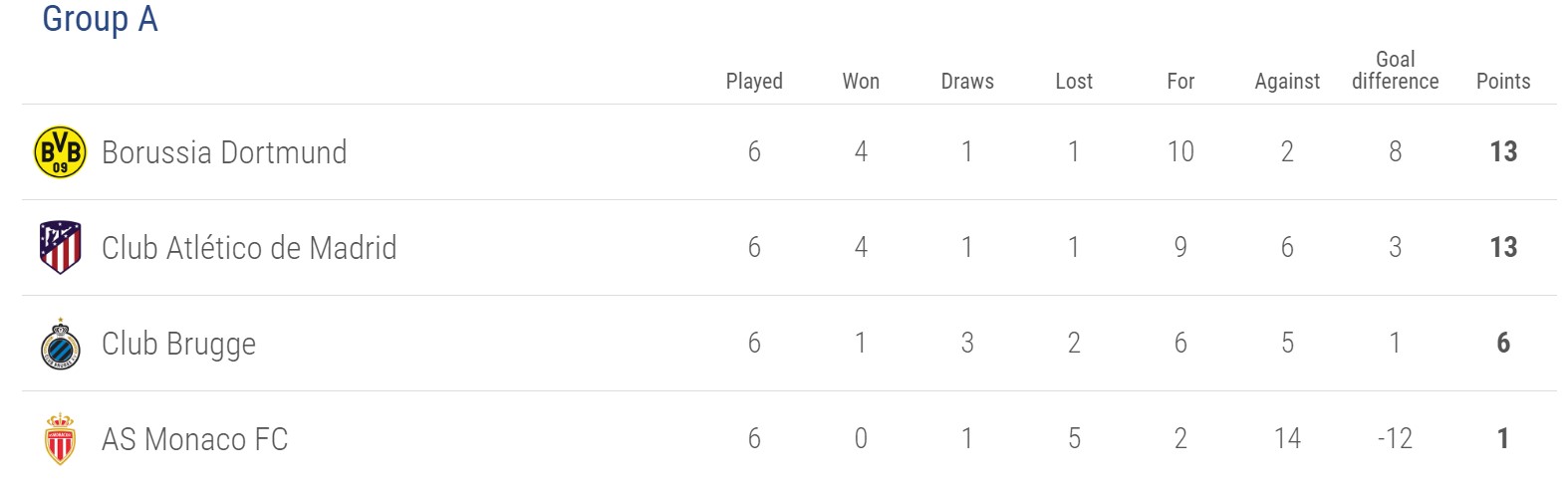Click the Won column header
This screenshot has height=489, width=1568.
(861, 82)
